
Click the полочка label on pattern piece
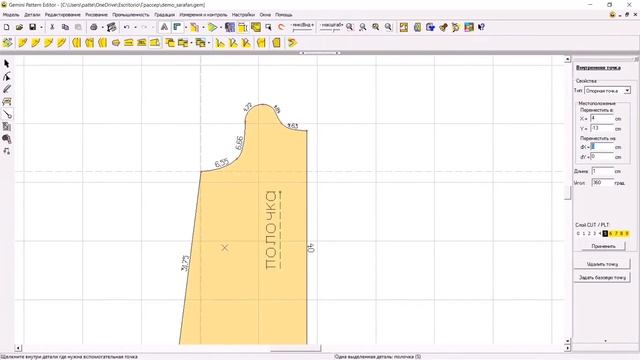271,230
